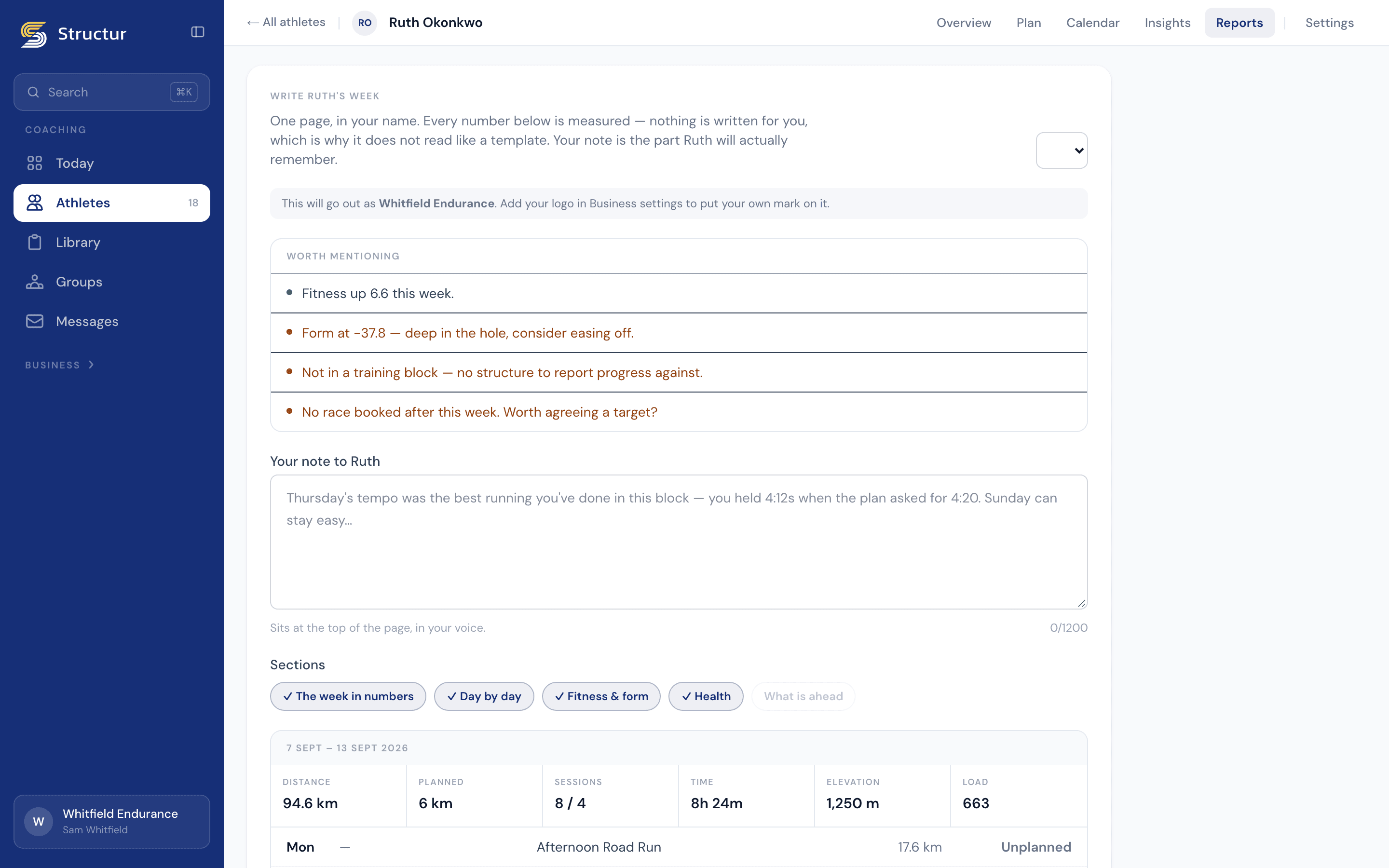Click the Athletes count badge 18
Viewport: 1389px width, 868px height.
coord(193,203)
